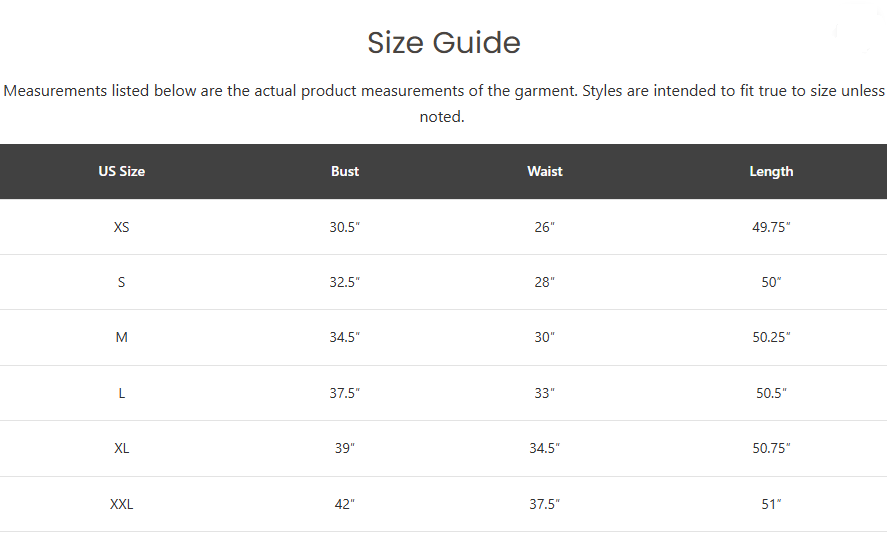Select the US Size column header
Image resolution: width=887 pixels, height=550 pixels.
[x=122, y=171]
